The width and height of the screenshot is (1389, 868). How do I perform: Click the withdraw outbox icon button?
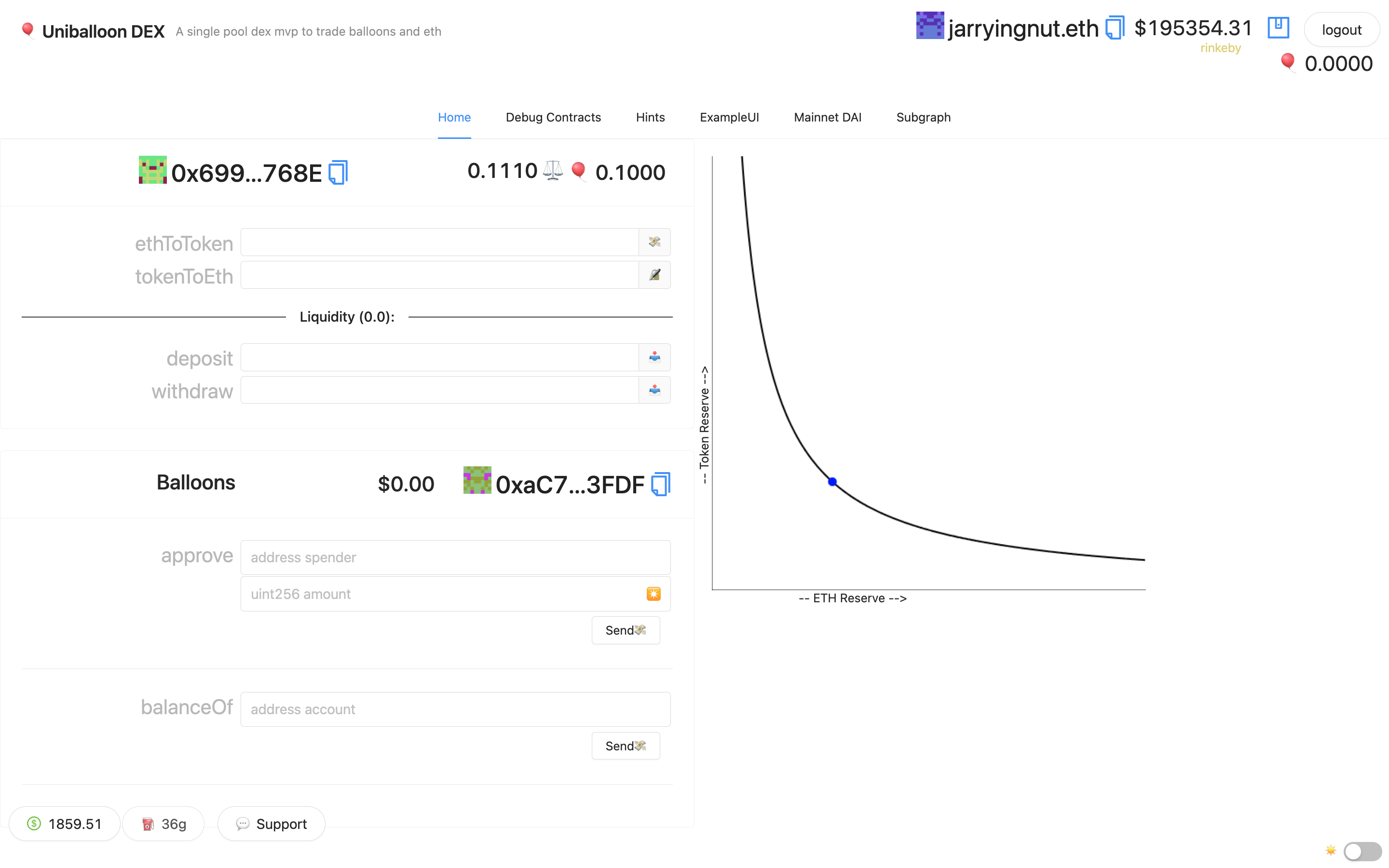(x=654, y=390)
